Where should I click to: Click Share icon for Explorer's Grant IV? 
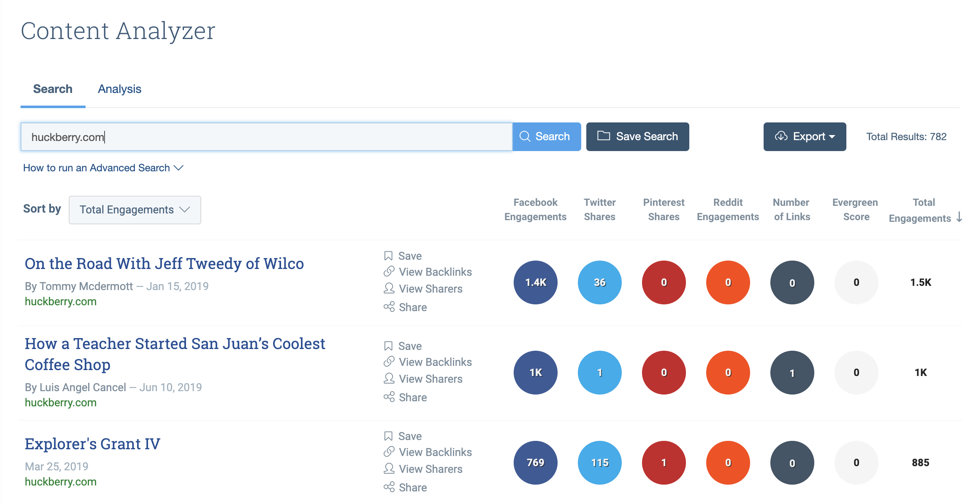point(389,487)
